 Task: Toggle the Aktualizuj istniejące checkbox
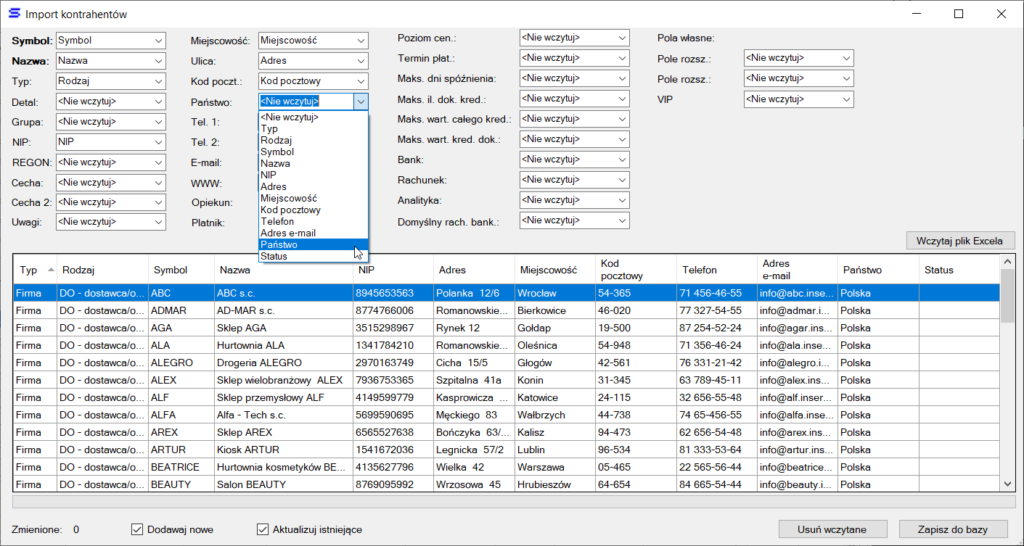(x=264, y=529)
